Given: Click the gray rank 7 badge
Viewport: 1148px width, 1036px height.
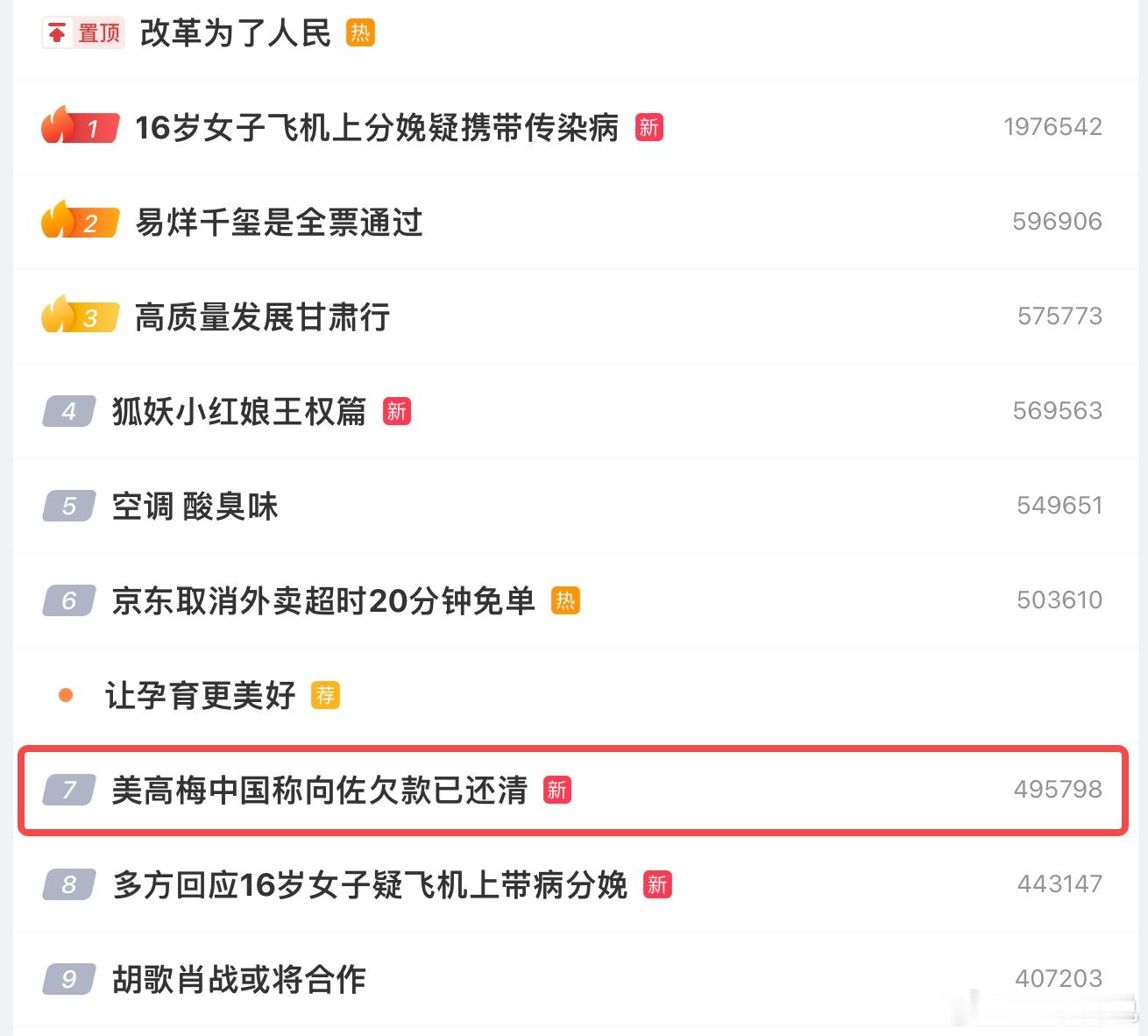Looking at the screenshot, I should click(69, 790).
